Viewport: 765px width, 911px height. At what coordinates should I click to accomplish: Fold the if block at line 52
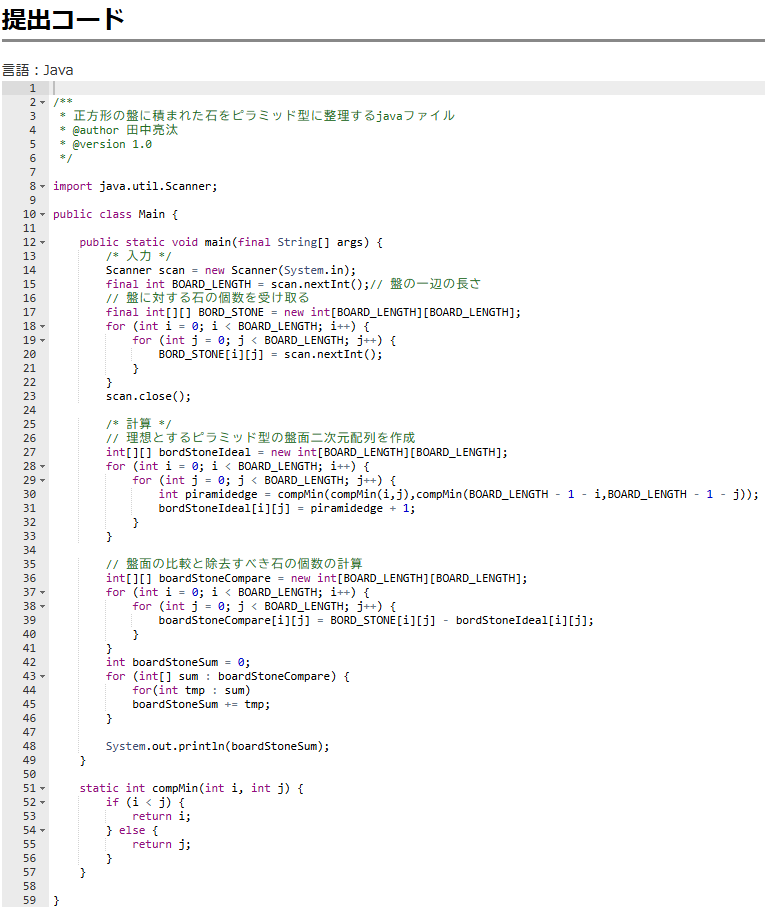(43, 802)
